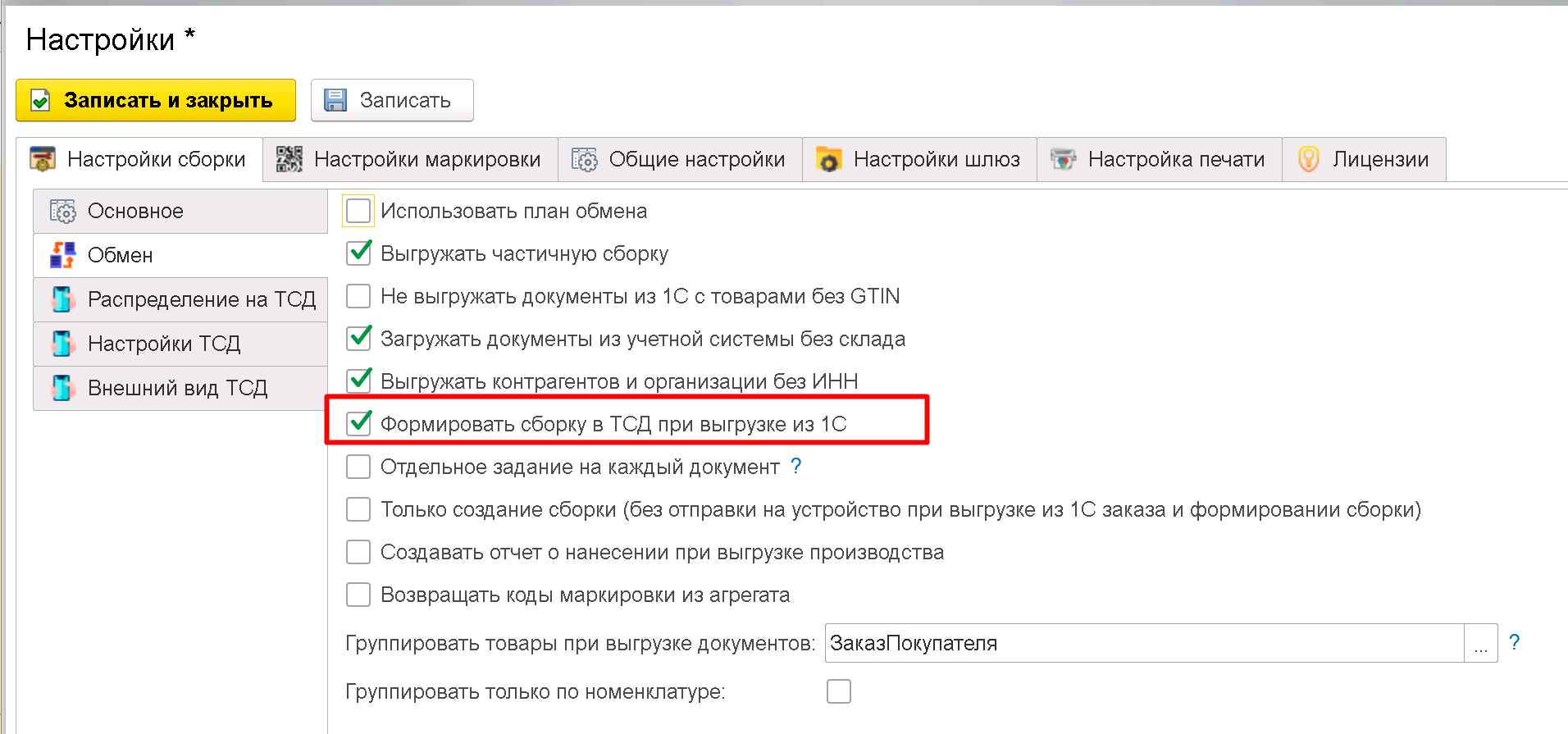Image resolution: width=1568 pixels, height=734 pixels.
Task: Tick Возвращать коды маркировки из агрегата
Action: click(x=358, y=595)
